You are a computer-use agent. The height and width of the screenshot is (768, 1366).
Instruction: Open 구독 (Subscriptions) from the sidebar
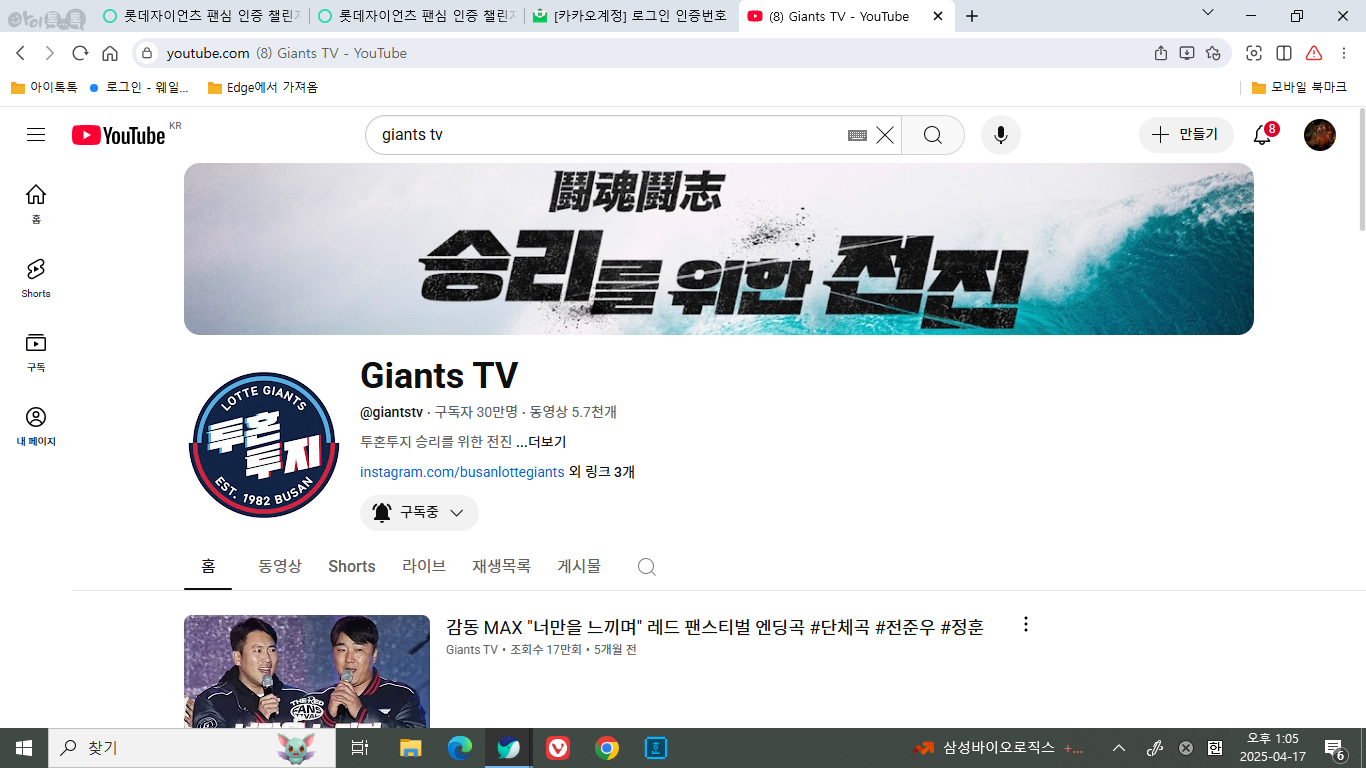point(36,351)
